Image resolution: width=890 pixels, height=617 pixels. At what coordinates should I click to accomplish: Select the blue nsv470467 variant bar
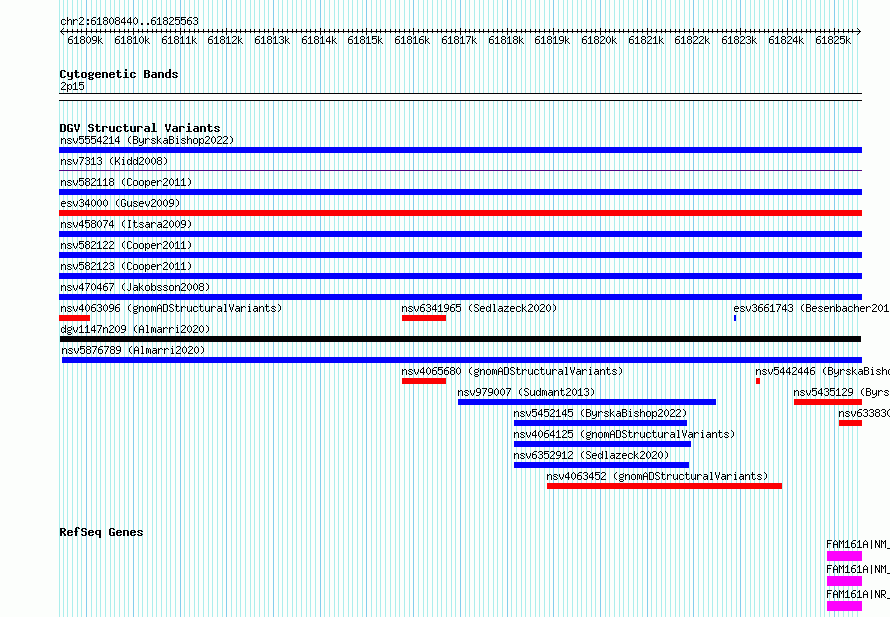point(460,297)
